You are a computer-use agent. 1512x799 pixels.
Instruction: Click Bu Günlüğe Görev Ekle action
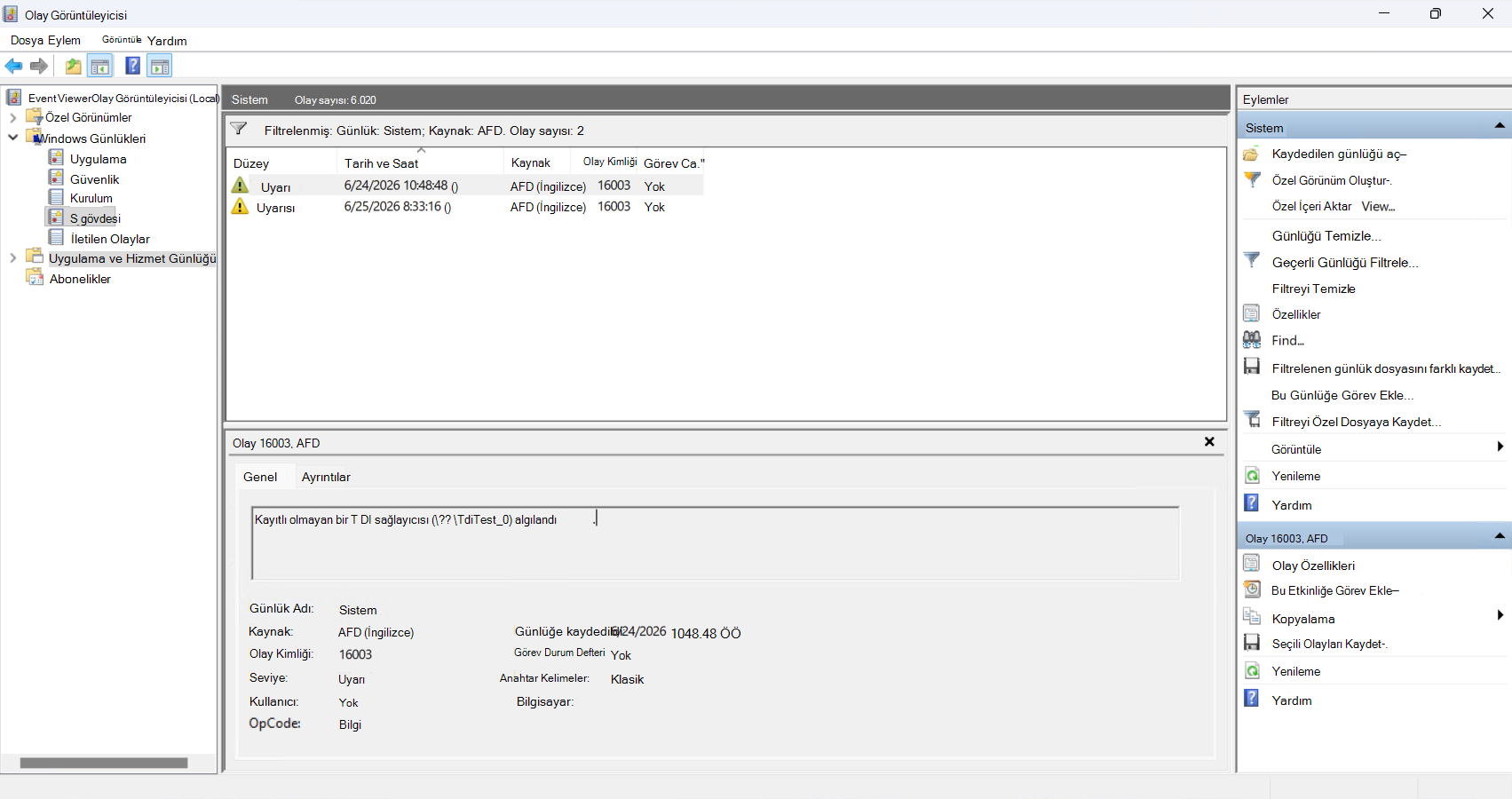pyautogui.click(x=1342, y=395)
